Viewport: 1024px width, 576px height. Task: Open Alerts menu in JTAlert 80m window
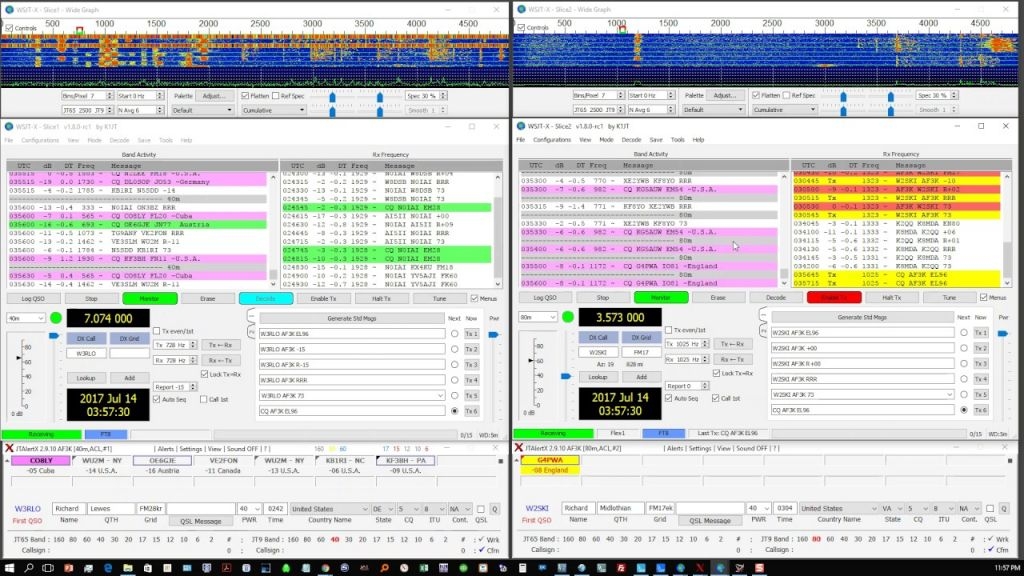[675, 448]
